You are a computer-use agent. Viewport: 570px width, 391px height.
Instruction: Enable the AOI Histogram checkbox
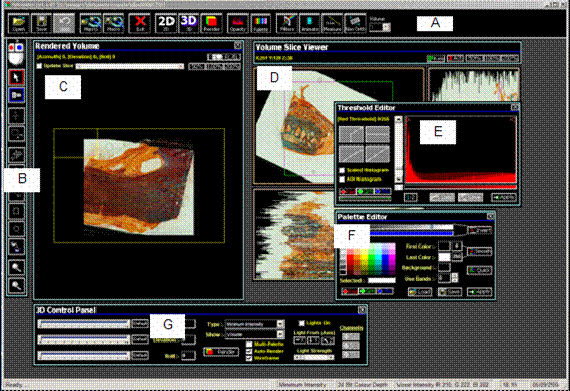[x=342, y=179]
